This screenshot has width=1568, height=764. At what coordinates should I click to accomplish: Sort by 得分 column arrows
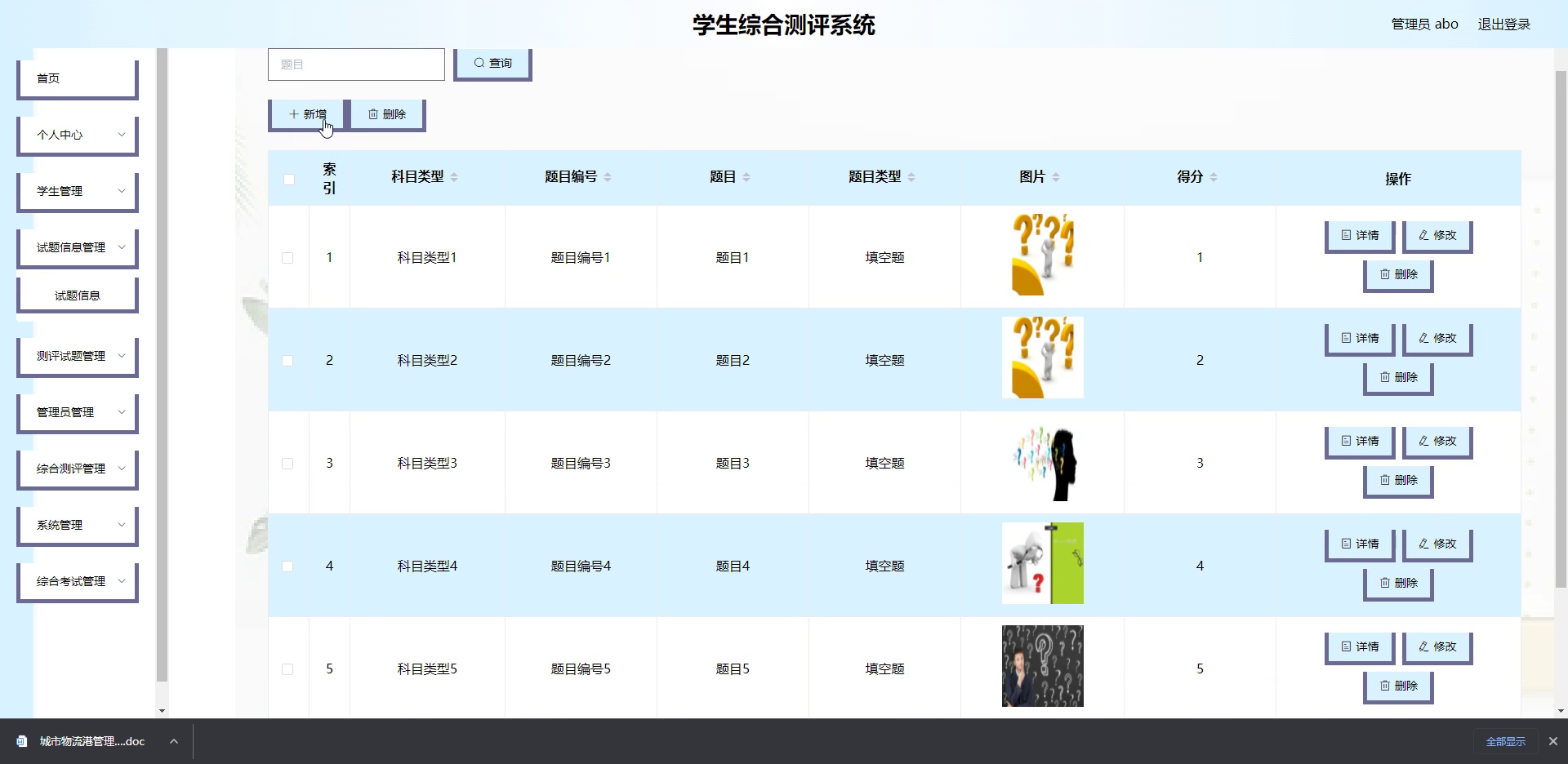pos(1214,177)
